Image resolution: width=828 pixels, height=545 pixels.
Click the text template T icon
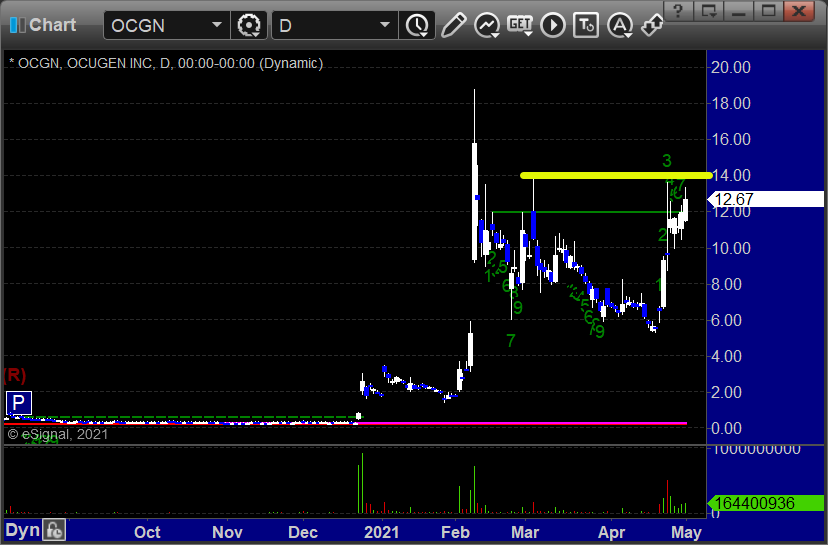coord(586,25)
